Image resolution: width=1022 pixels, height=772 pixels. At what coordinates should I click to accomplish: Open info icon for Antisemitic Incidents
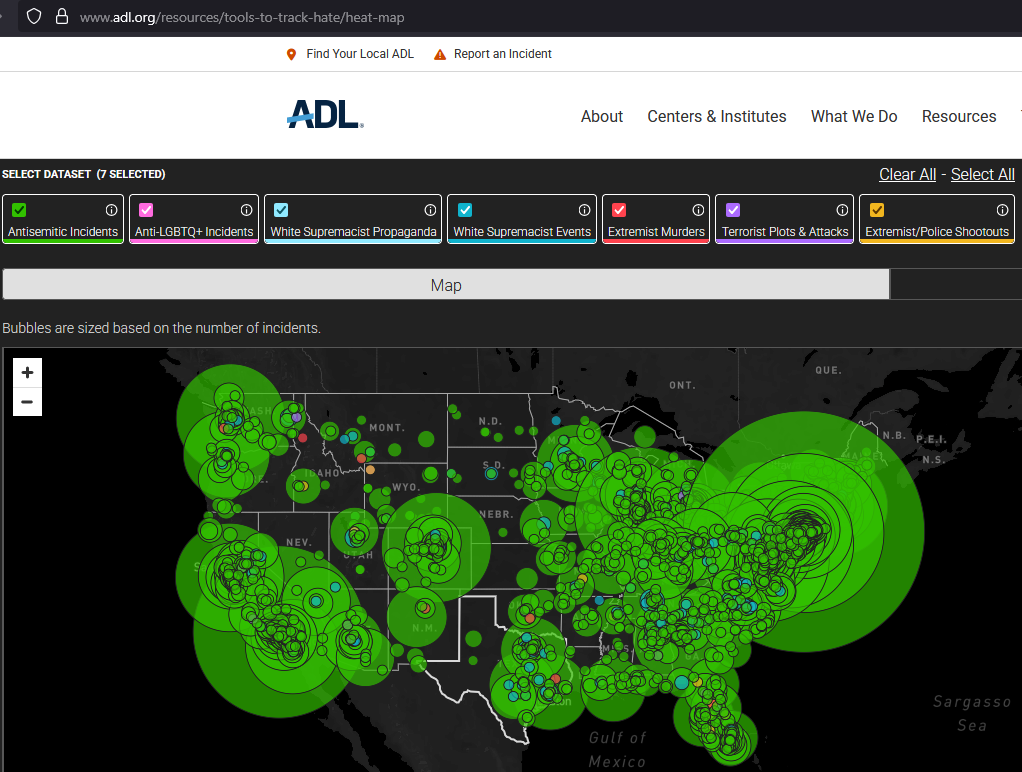[111, 210]
